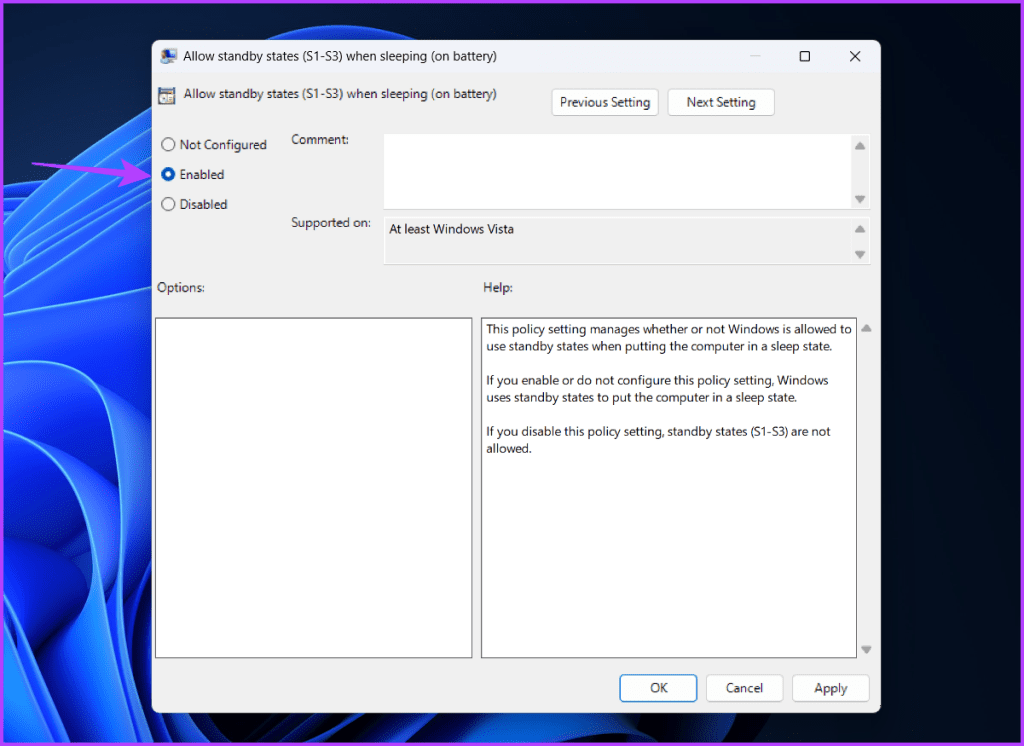This screenshot has height=746, width=1024.
Task: Click the policy icon in the title bar
Action: coord(168,56)
